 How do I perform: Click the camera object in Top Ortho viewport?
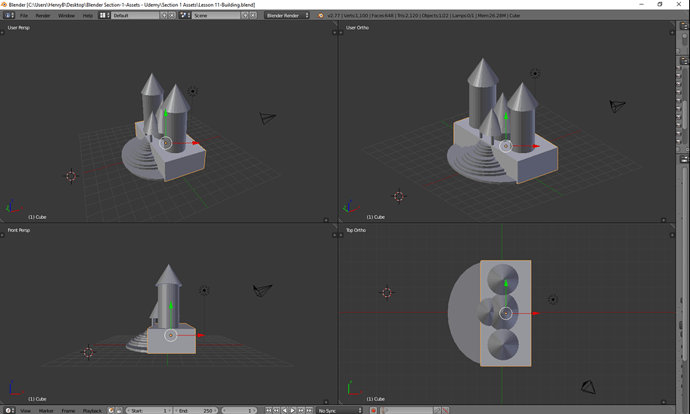[x=591, y=386]
